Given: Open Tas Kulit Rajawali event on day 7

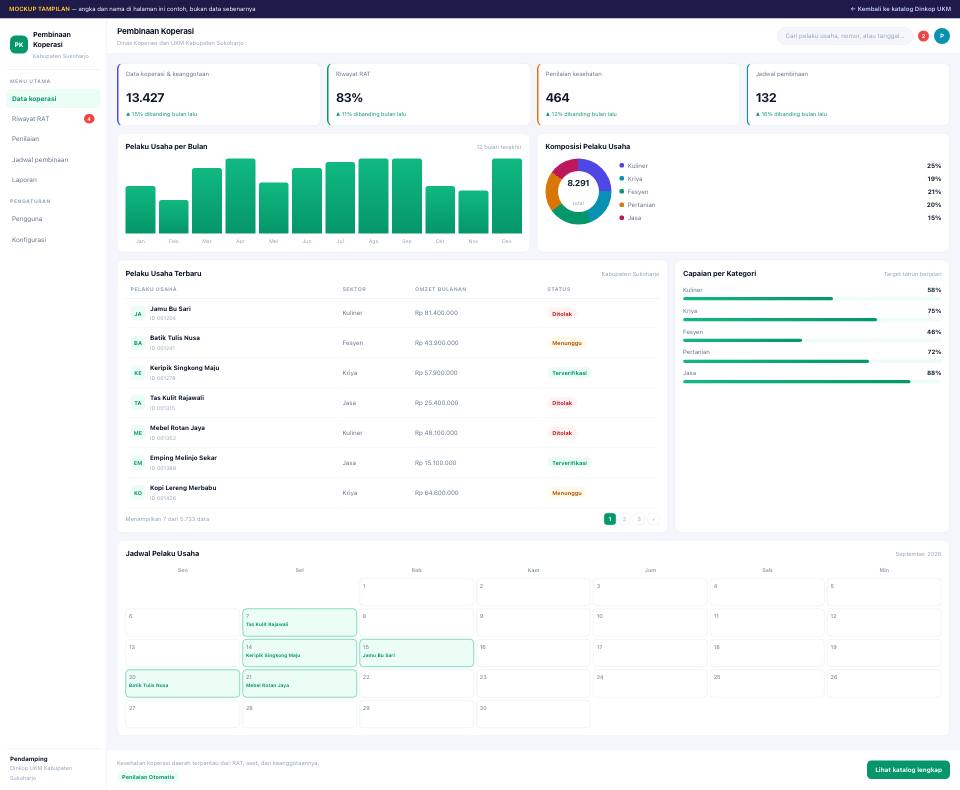Looking at the screenshot, I should click(x=299, y=622).
